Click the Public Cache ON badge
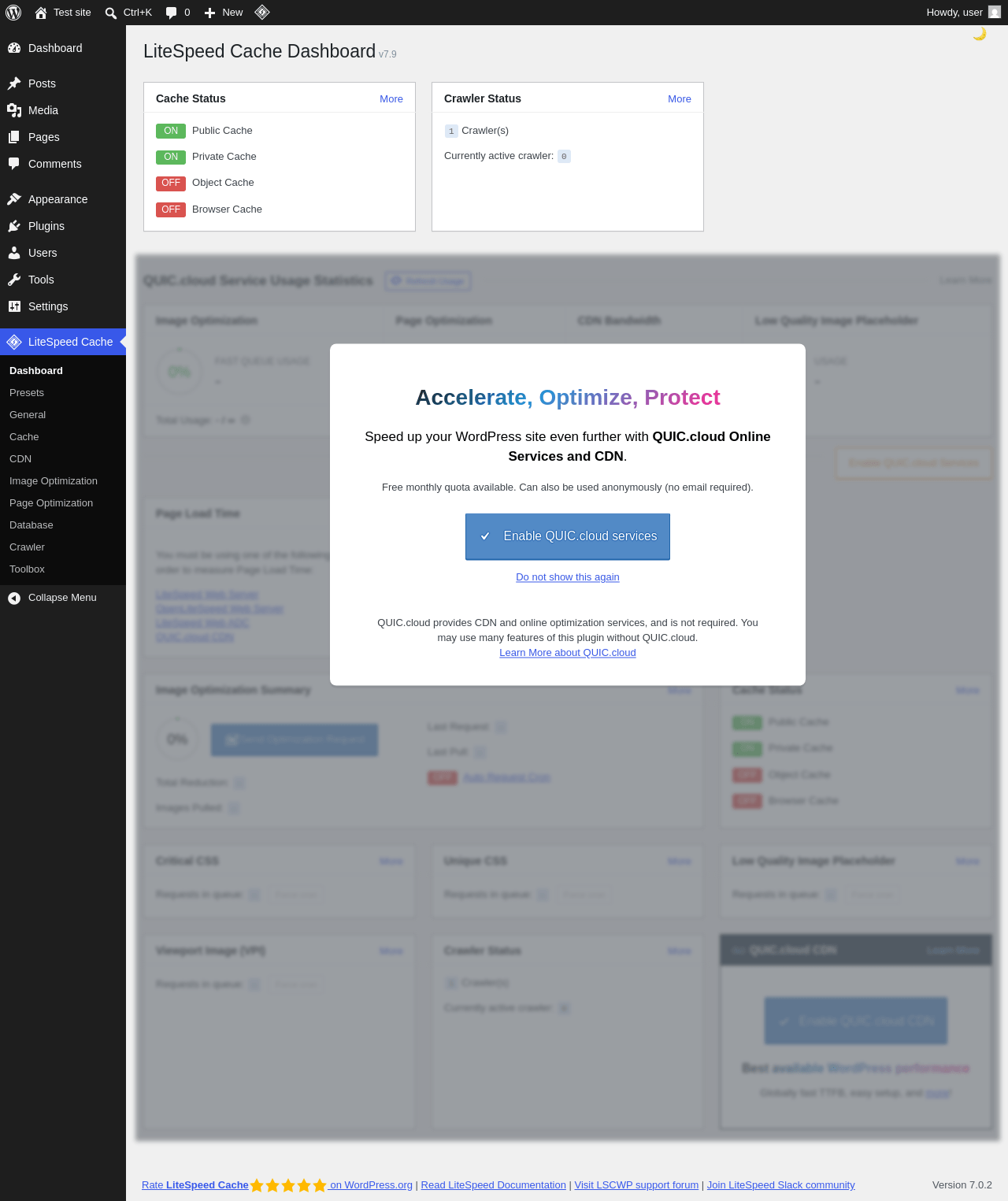This screenshot has height=1201, width=1008. click(171, 131)
